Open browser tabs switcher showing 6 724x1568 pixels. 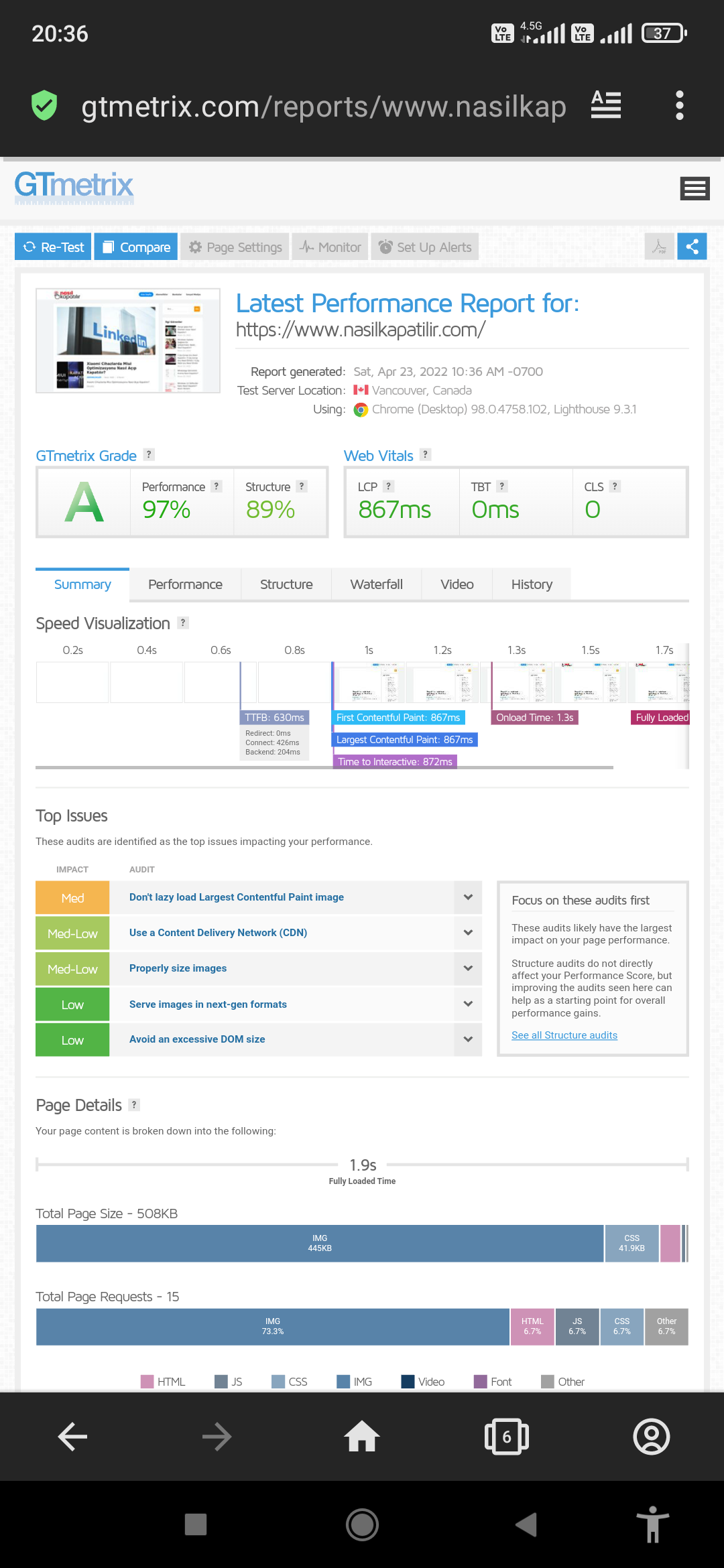coord(507,1437)
